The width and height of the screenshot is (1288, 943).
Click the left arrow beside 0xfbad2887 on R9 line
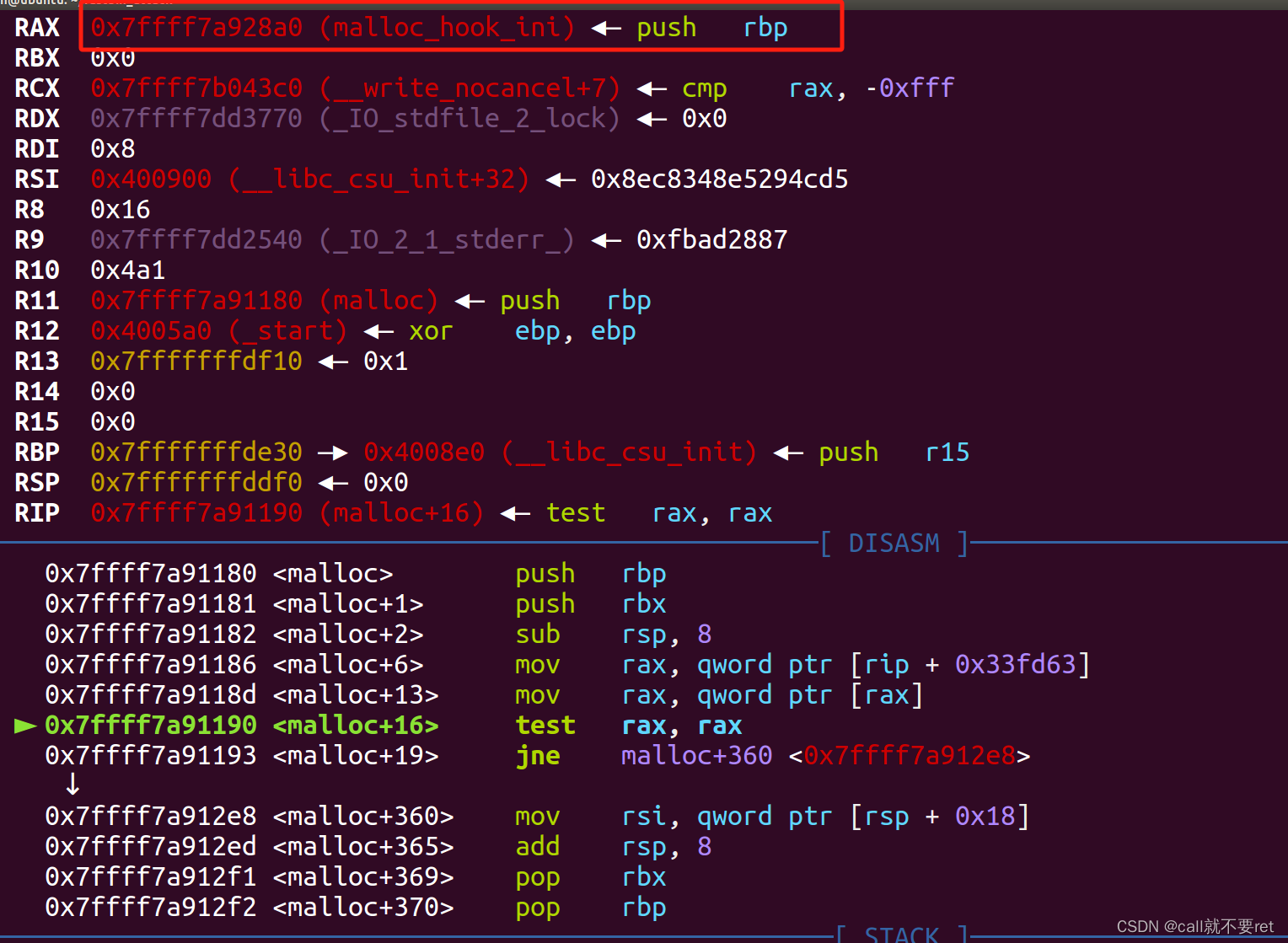pyautogui.click(x=605, y=240)
